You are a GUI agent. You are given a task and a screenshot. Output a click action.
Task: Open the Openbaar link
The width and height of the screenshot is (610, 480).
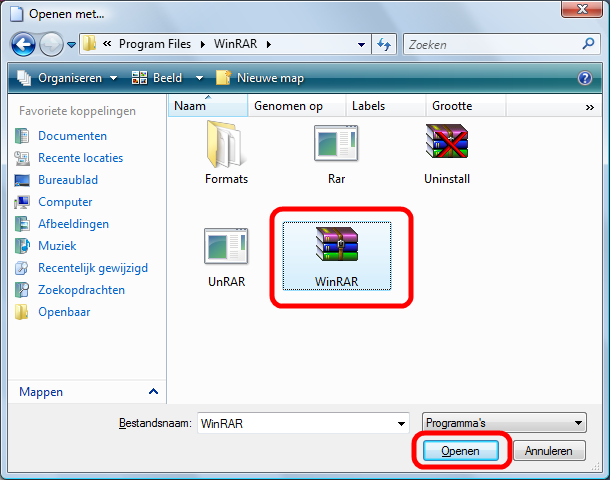(64, 312)
